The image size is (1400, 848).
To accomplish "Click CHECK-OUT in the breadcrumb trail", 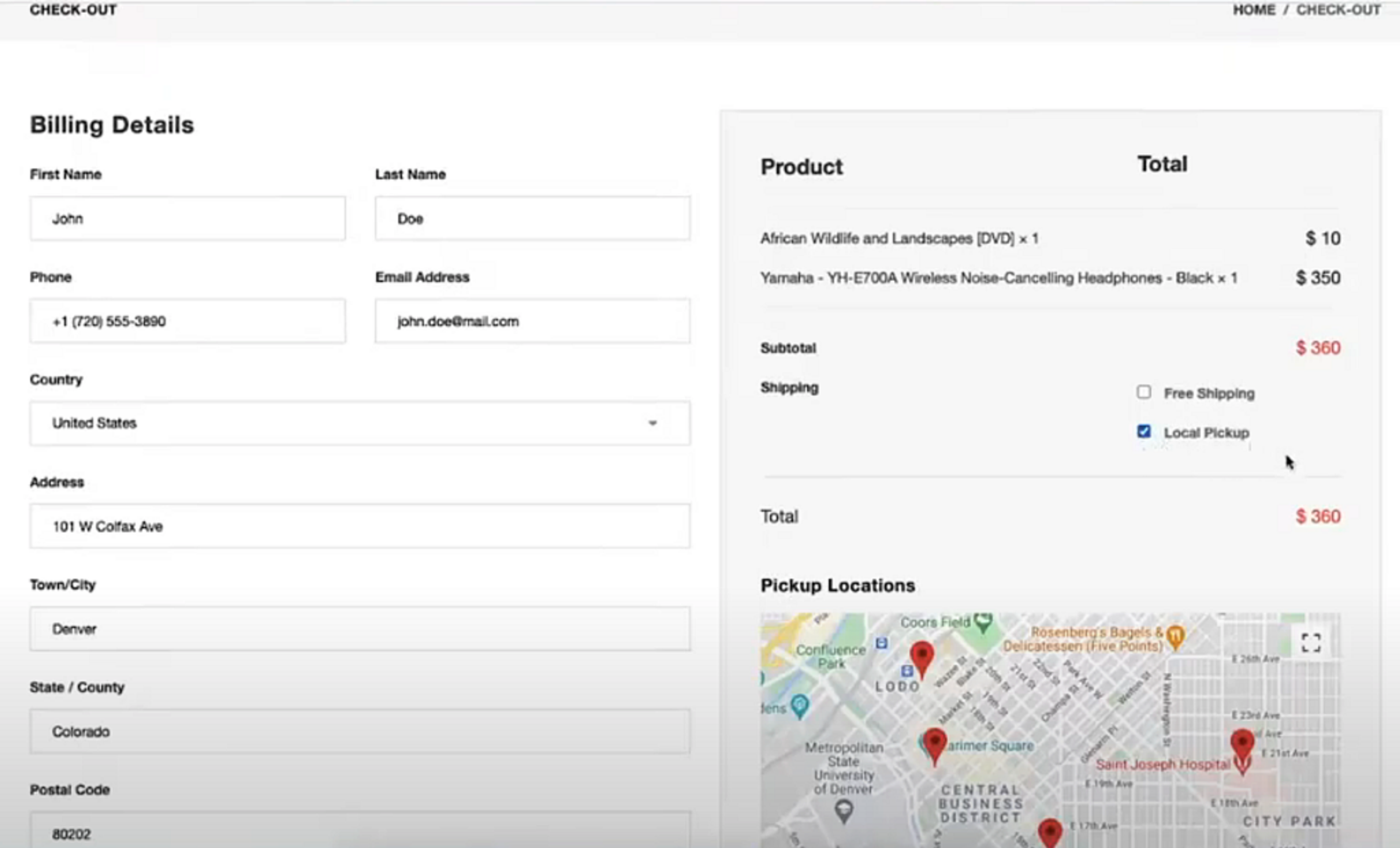I will coord(1338,9).
